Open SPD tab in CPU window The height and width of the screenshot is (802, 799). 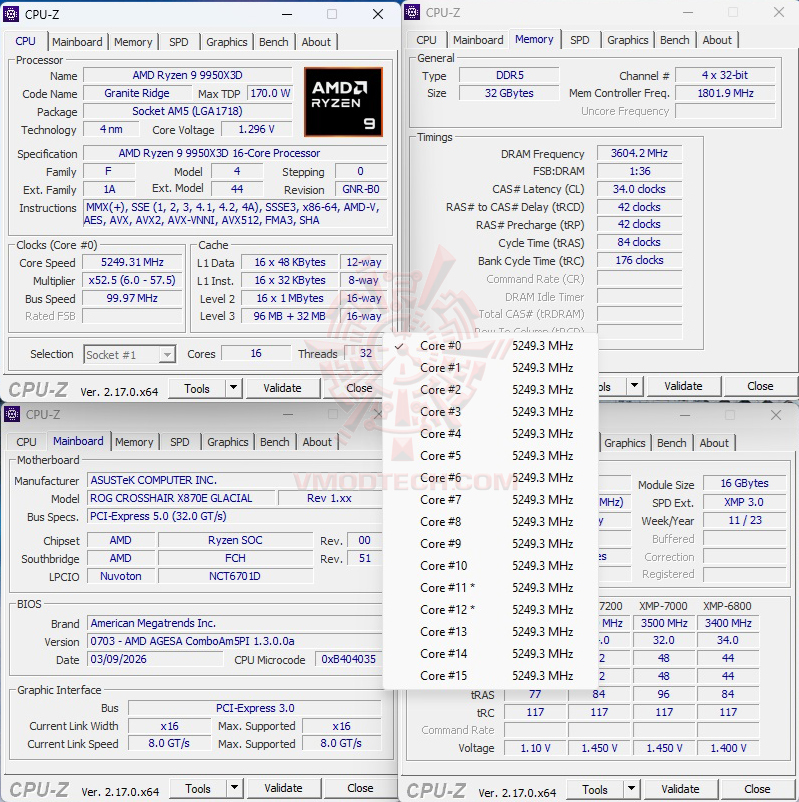(x=179, y=42)
